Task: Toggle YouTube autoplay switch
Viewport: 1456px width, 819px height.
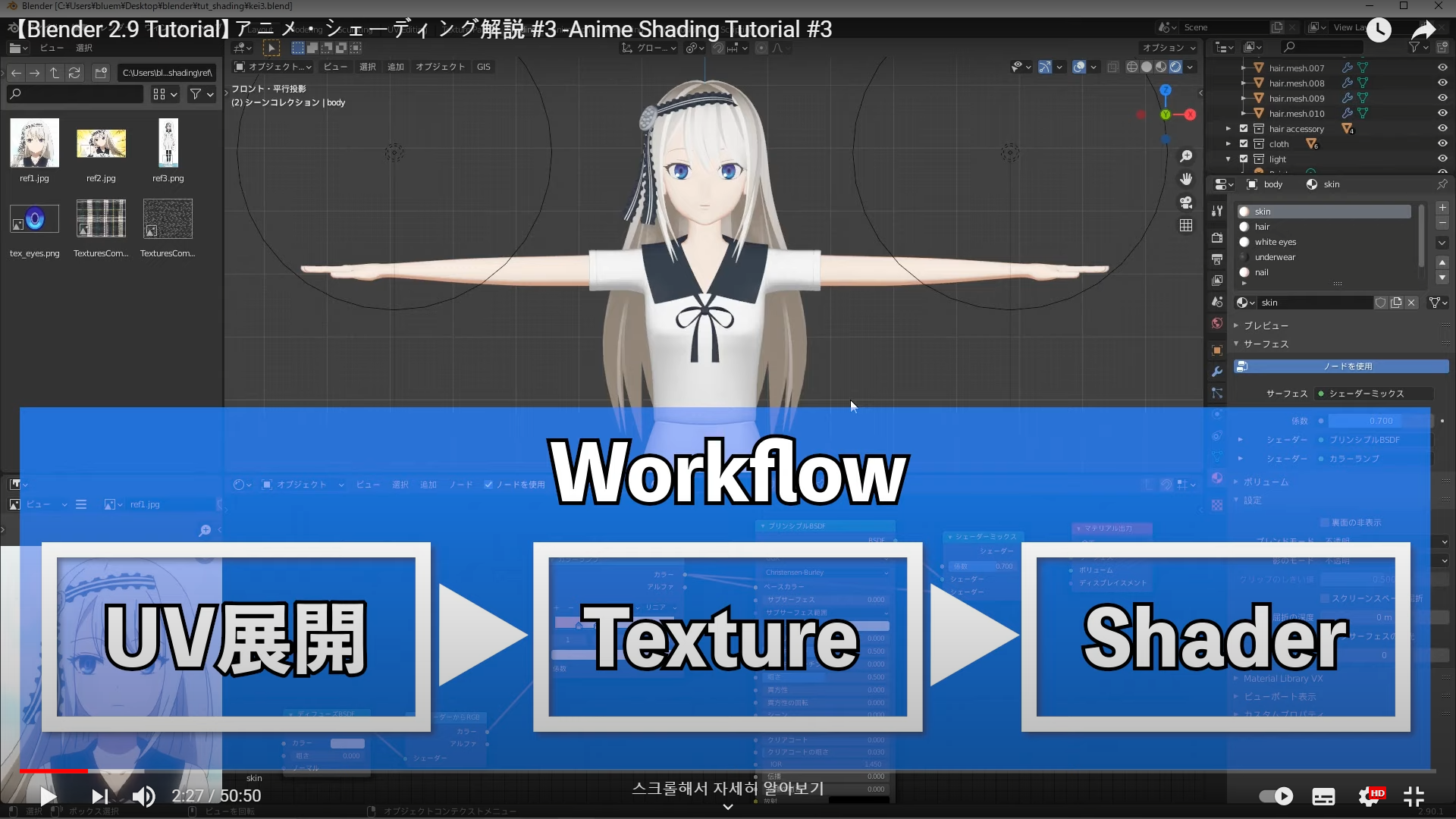Action: coord(1276,795)
